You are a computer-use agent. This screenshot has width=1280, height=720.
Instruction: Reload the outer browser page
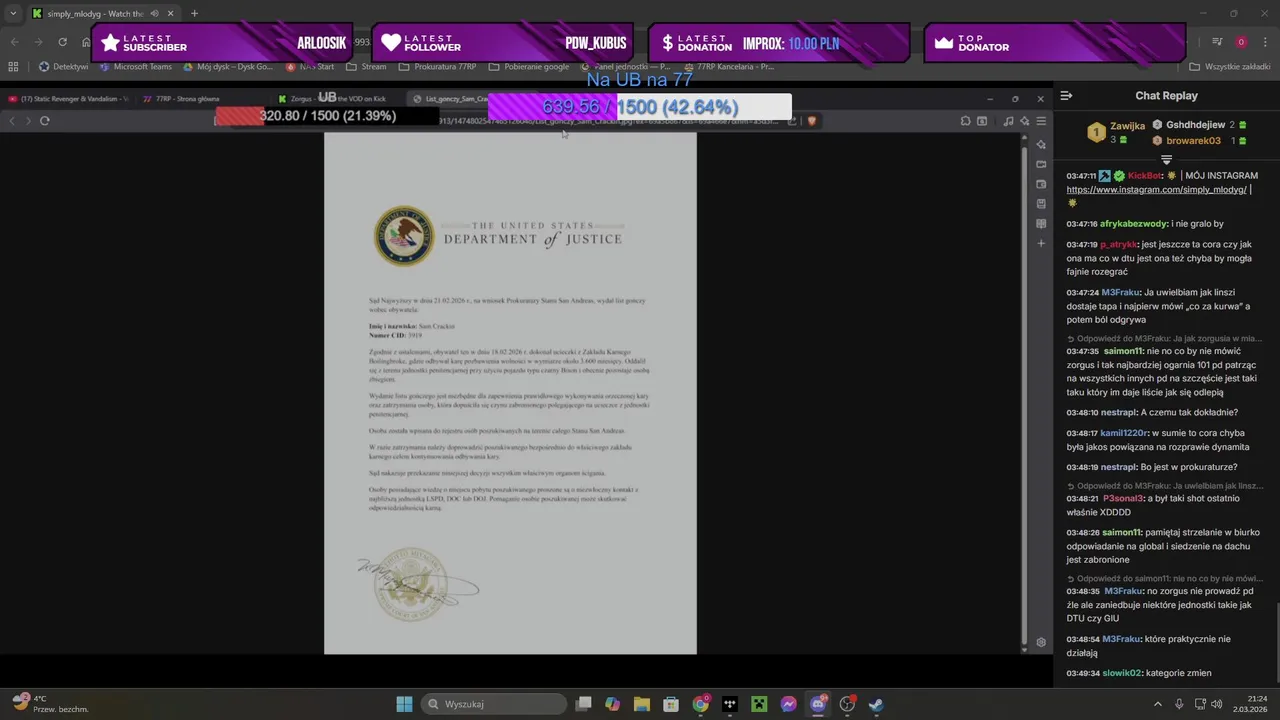pyautogui.click(x=62, y=42)
